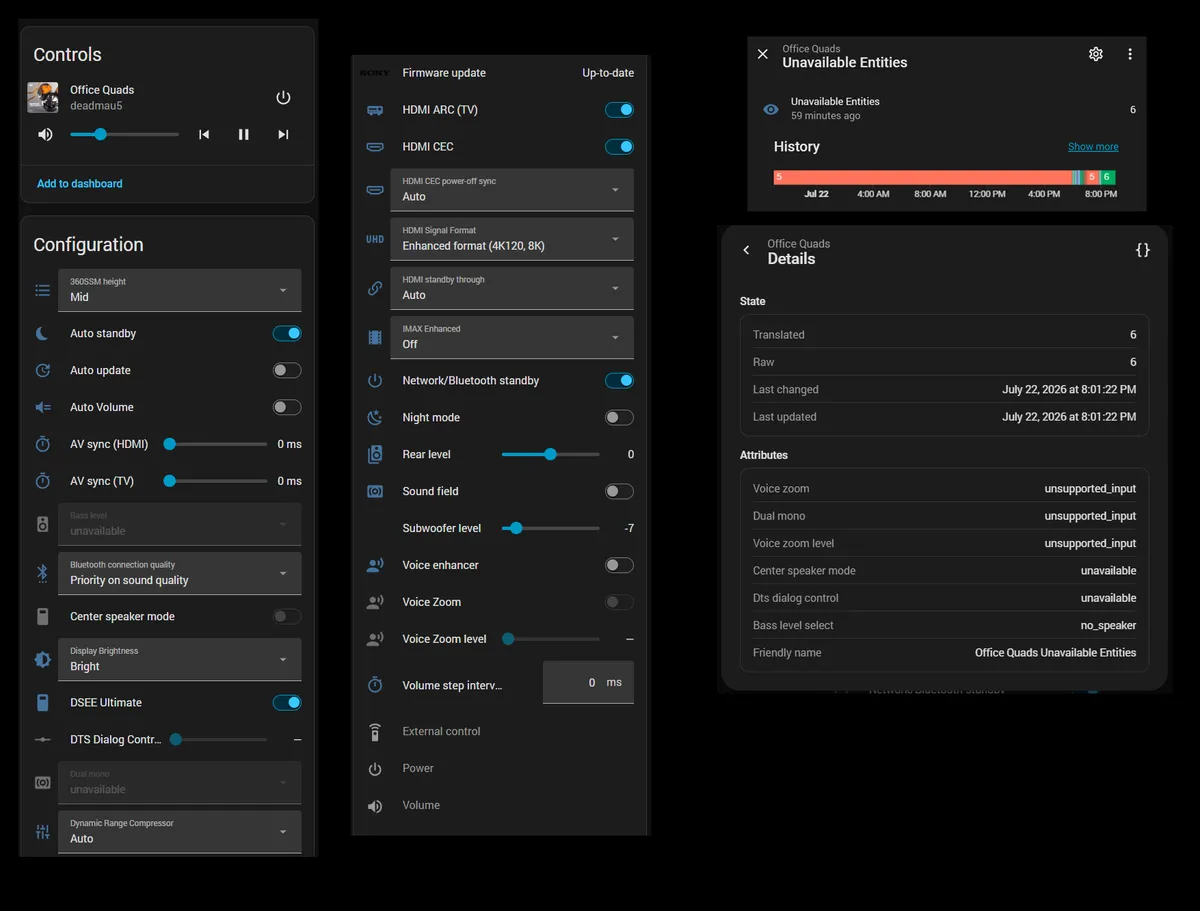Open 360SSM height dropdown
Screen dimensions: 1200x911
click(180, 290)
